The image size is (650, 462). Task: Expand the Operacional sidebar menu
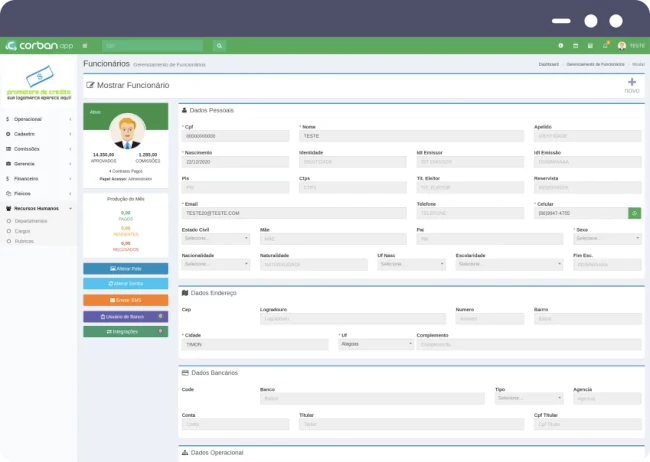(38, 119)
